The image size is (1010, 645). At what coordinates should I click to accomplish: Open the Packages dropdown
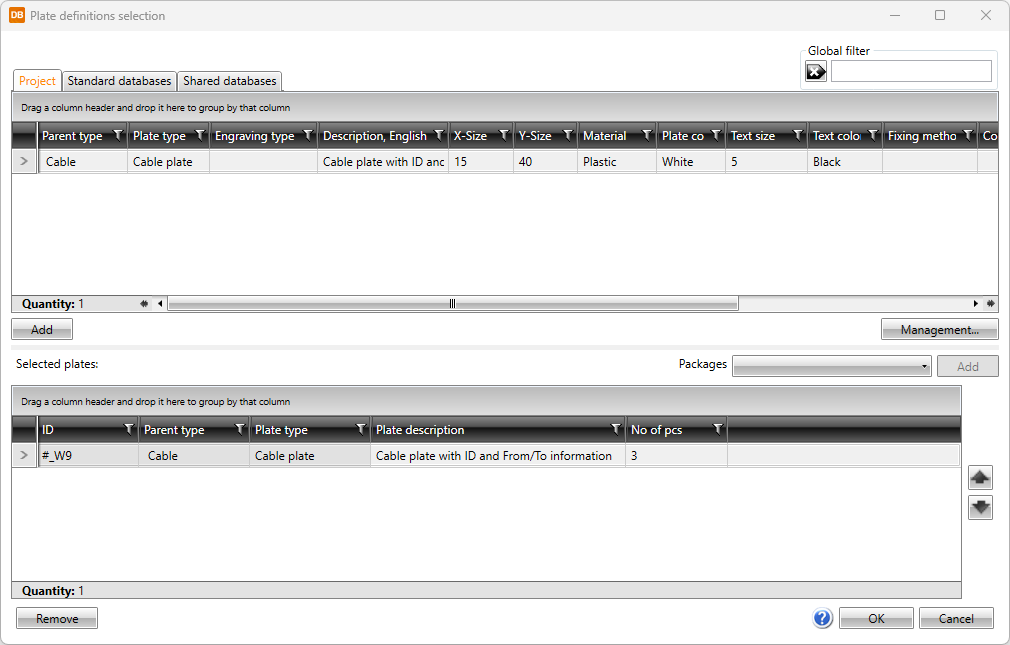click(x=831, y=366)
